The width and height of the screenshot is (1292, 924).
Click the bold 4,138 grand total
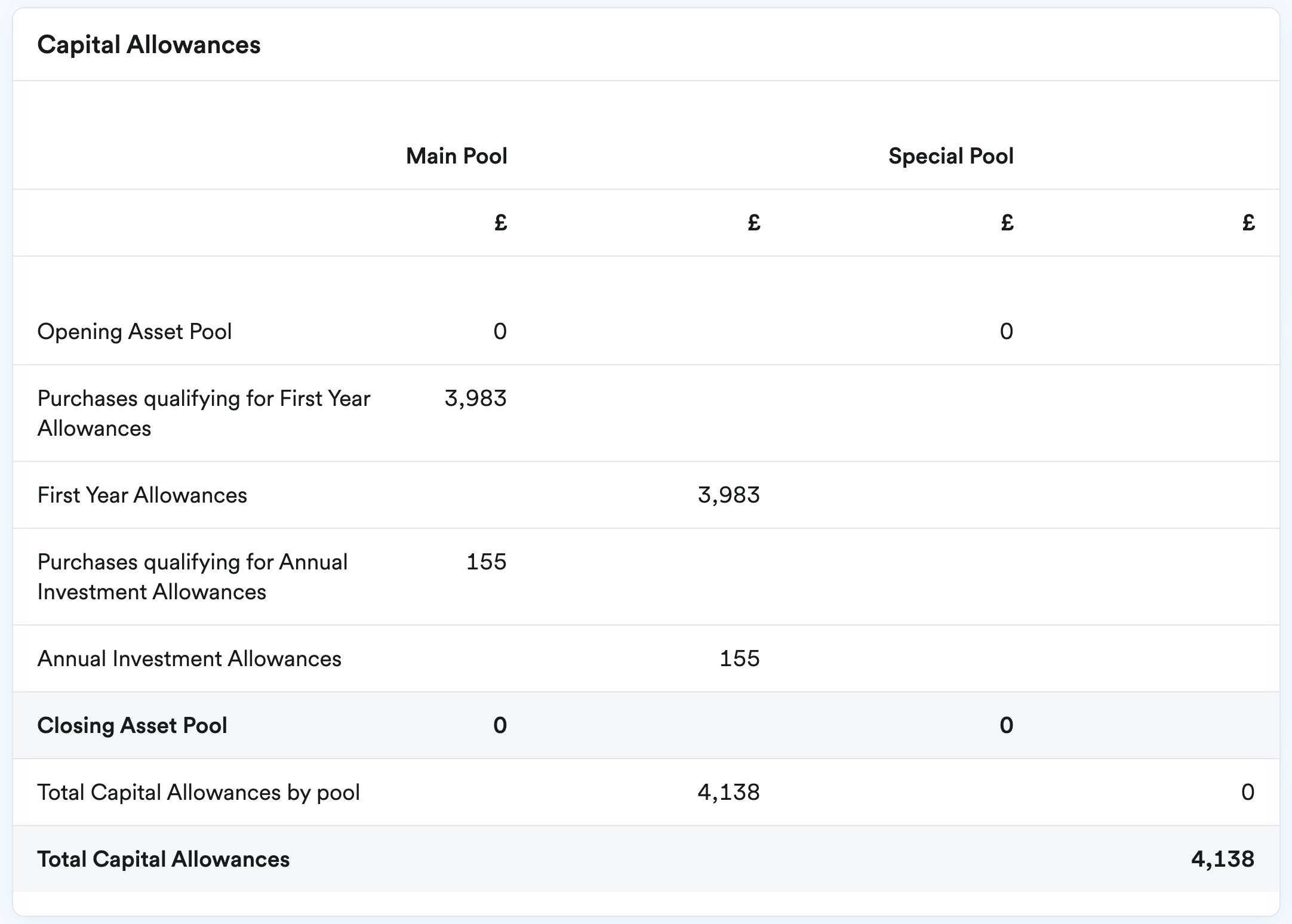(1222, 860)
